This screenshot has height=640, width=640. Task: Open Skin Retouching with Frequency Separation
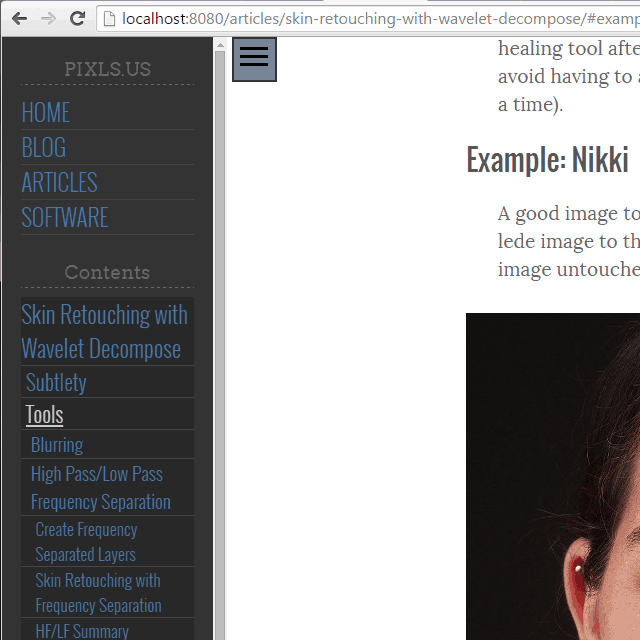pos(98,593)
